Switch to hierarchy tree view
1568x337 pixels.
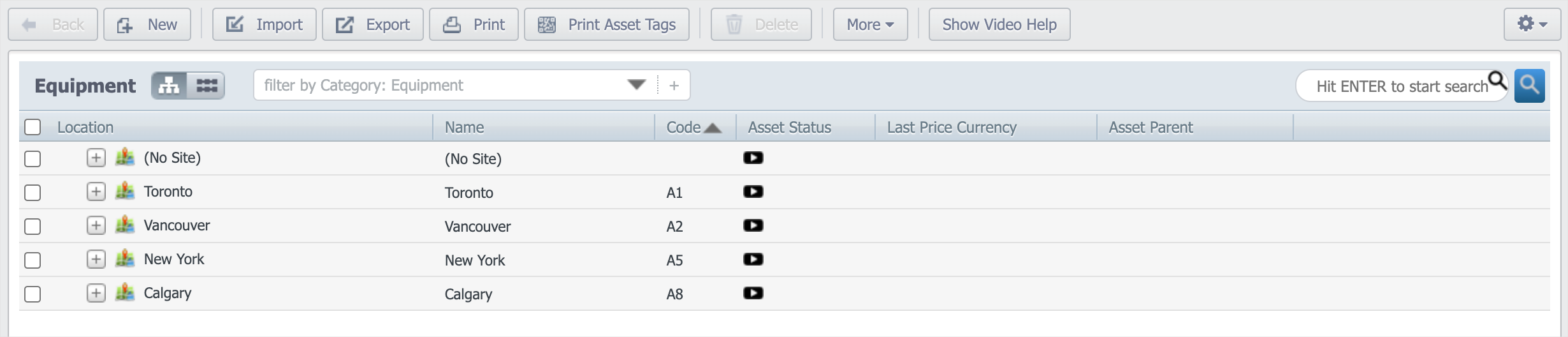pos(169,86)
